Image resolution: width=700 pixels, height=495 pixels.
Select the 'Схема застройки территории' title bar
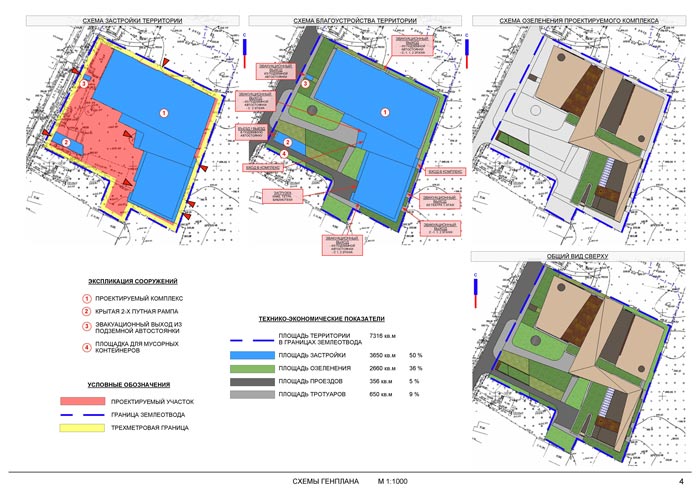(x=123, y=19)
